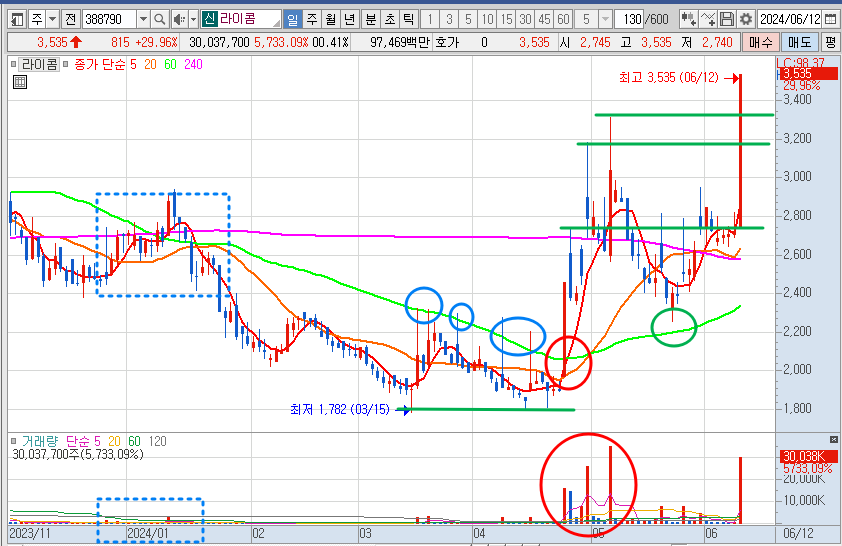Viewport: 842px width, 546px height.
Task: Click the stock search magnifier icon
Action: click(x=159, y=20)
